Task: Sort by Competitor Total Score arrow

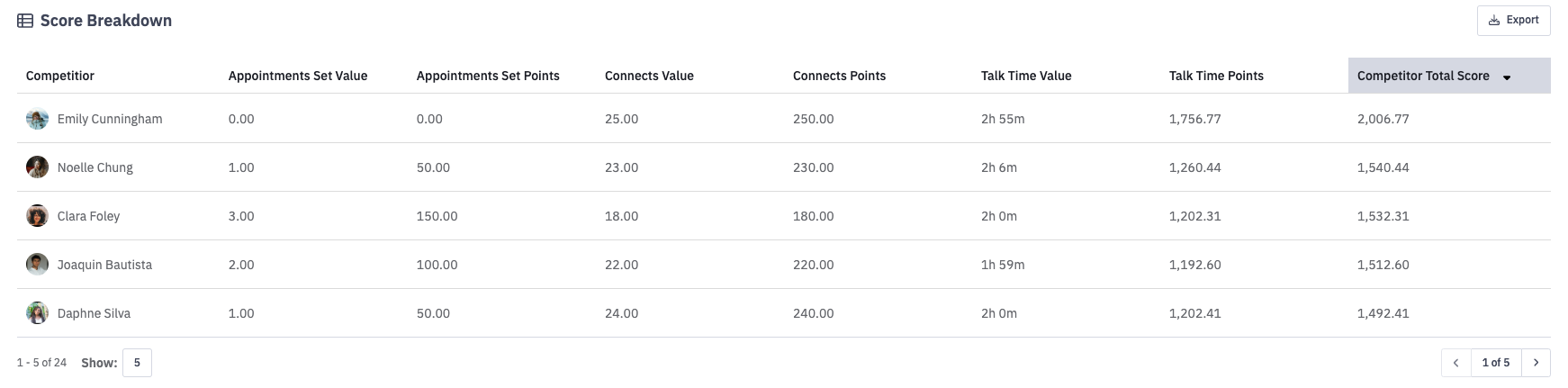Action: pyautogui.click(x=1507, y=77)
